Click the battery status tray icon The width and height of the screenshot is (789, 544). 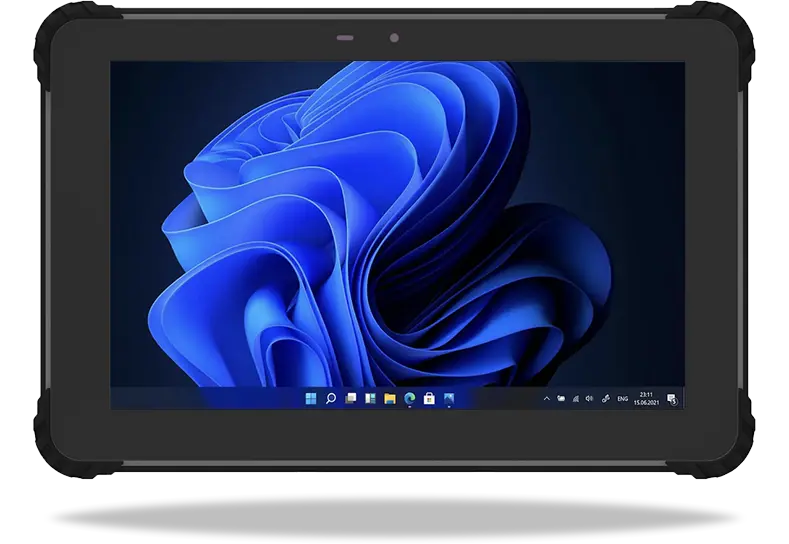(x=561, y=399)
